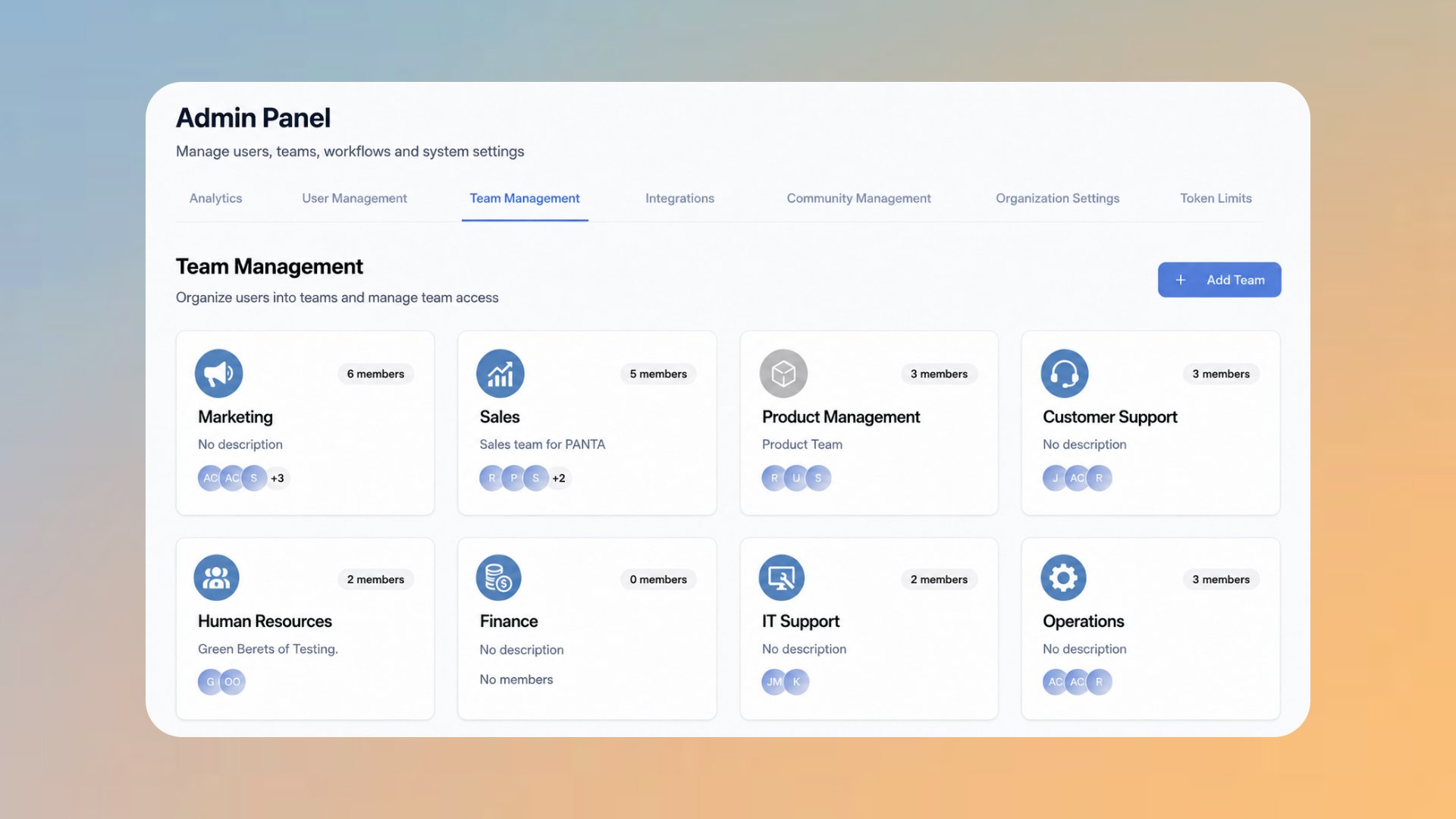Switch to Organization Settings tab

pos(1057,198)
